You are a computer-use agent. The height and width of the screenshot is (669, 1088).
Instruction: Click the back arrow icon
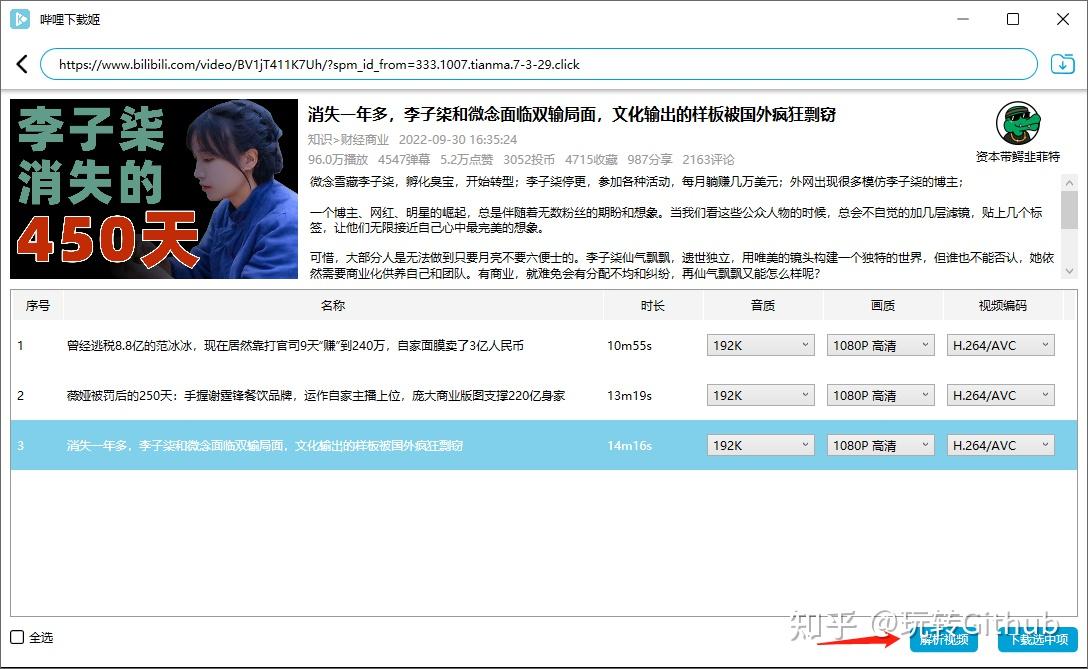[22, 65]
